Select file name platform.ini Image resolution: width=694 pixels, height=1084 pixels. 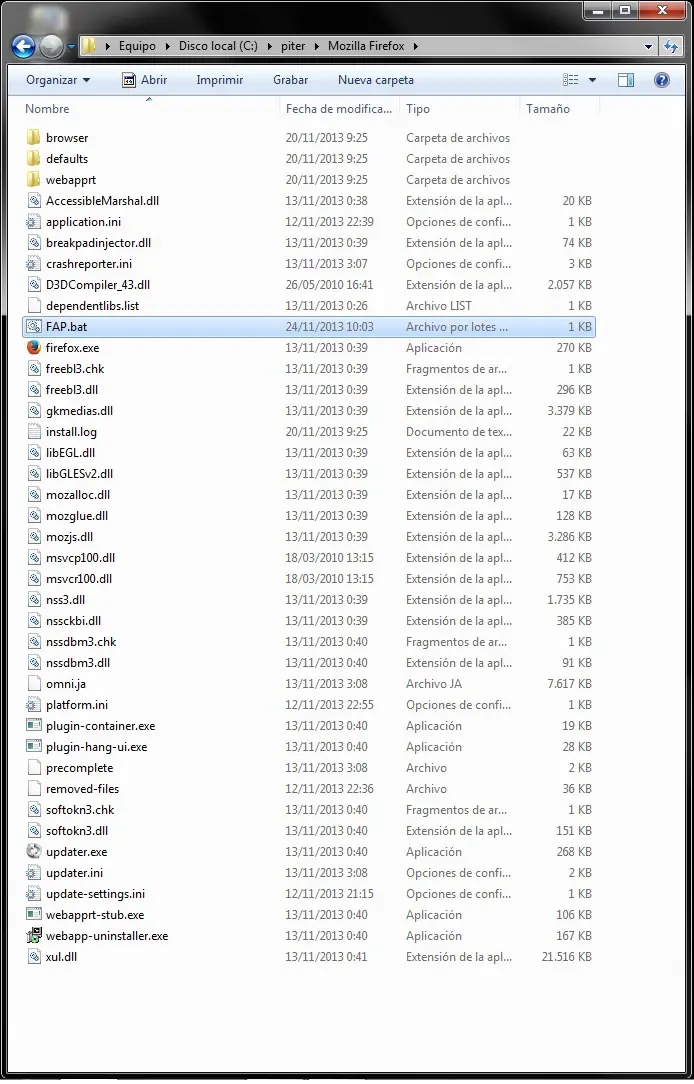pos(77,705)
